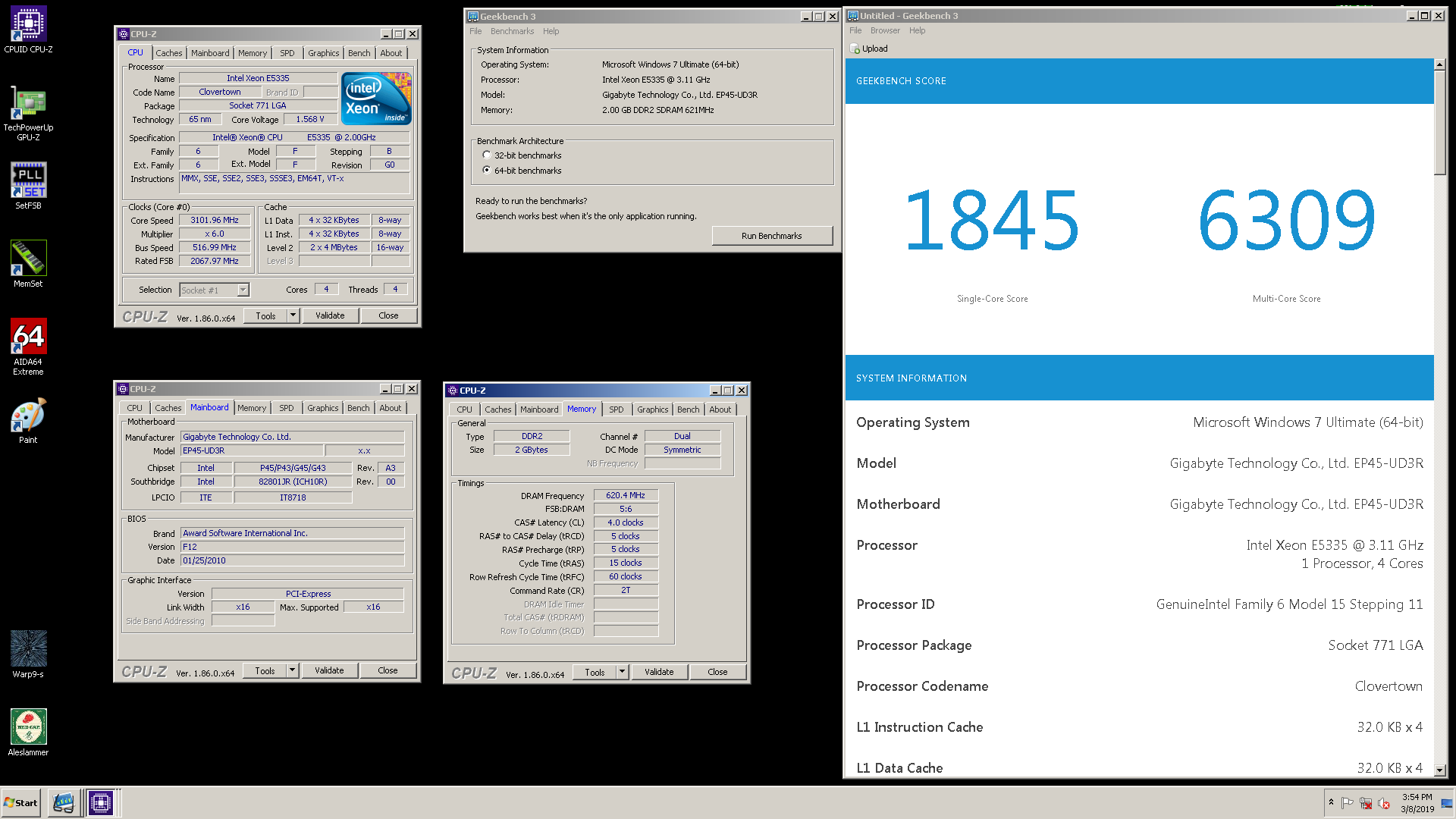
Task: Show hidden system tray icons arrow
Action: pos(1331,802)
